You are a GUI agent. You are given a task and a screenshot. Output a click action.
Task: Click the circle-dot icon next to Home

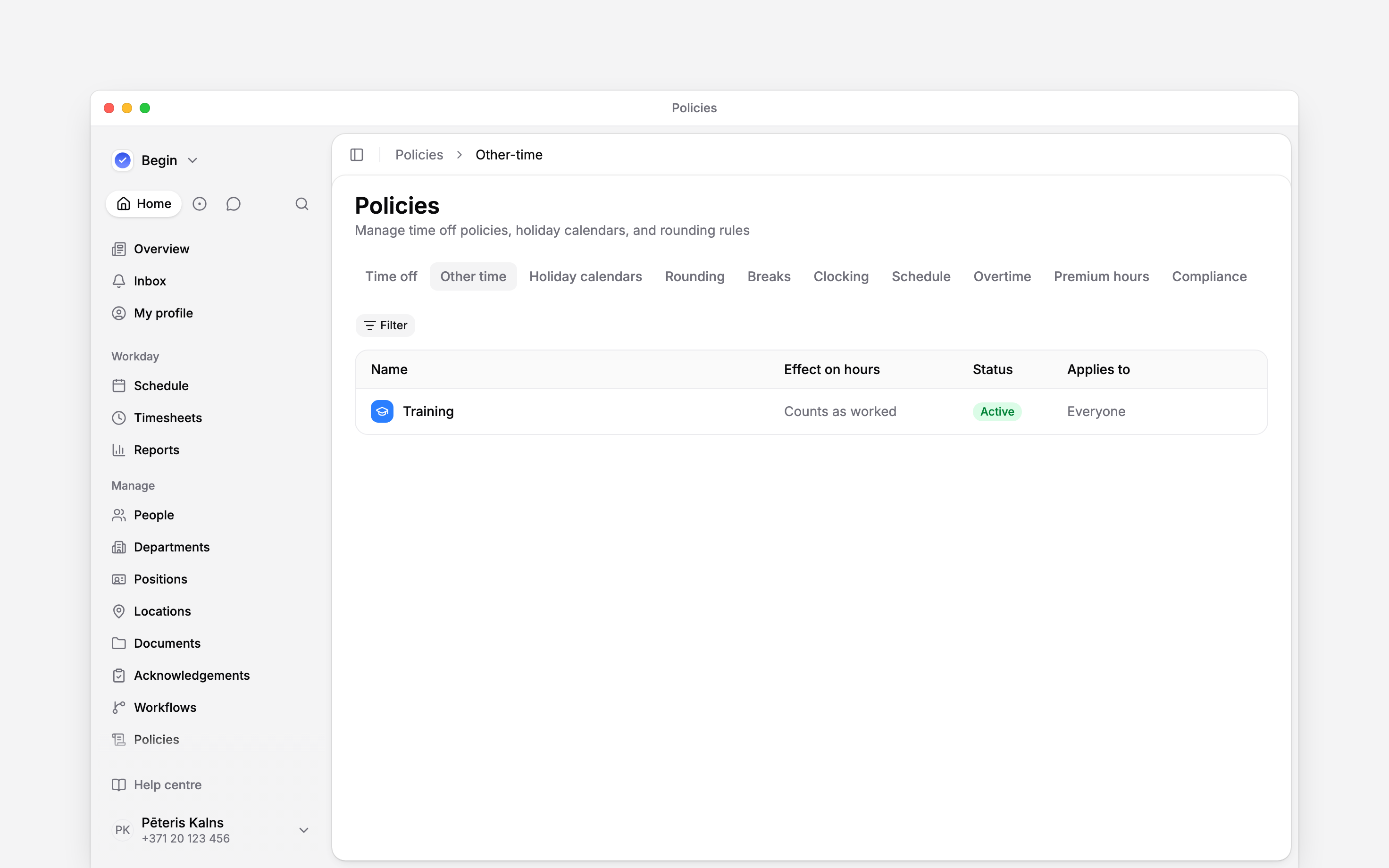199,204
